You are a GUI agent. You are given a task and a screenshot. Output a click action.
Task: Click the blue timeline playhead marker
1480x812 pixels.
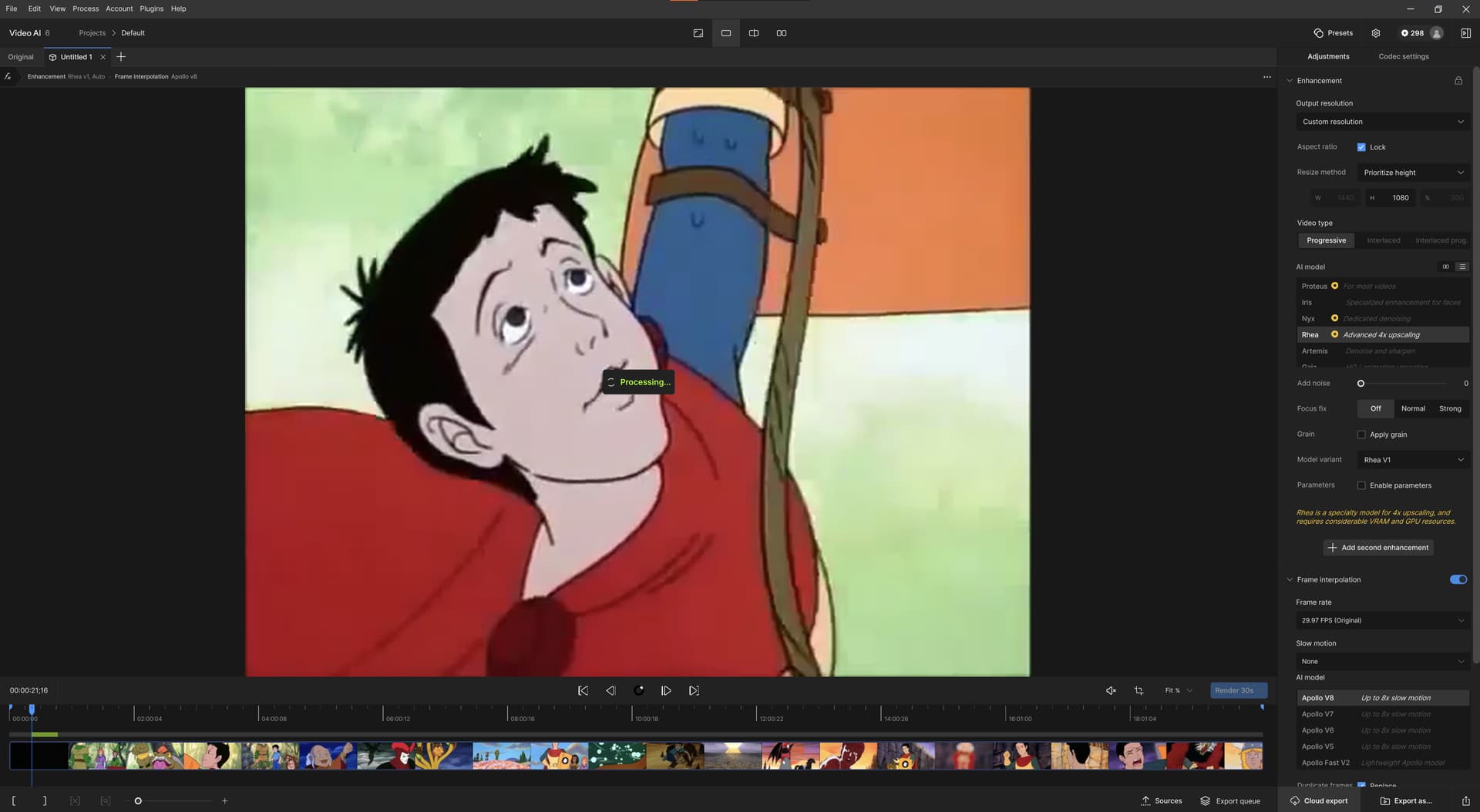tap(32, 709)
